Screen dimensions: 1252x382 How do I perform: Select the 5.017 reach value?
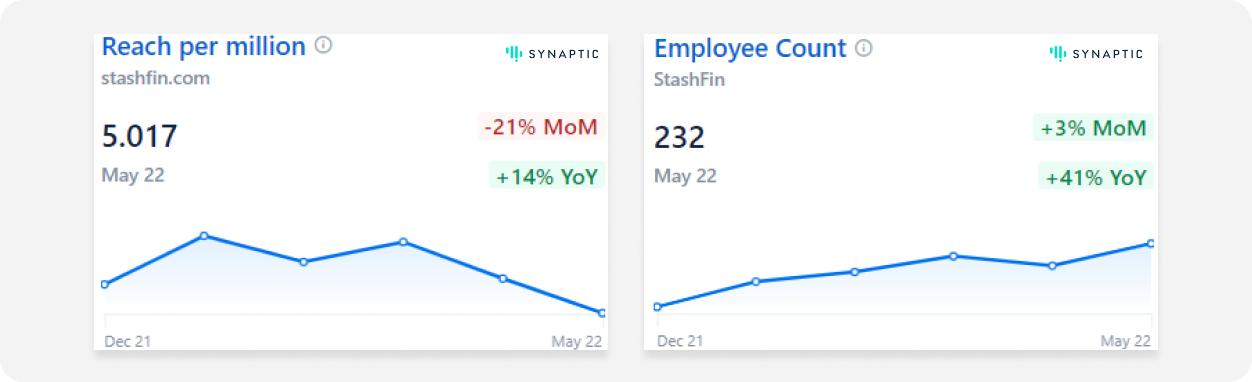coord(139,136)
